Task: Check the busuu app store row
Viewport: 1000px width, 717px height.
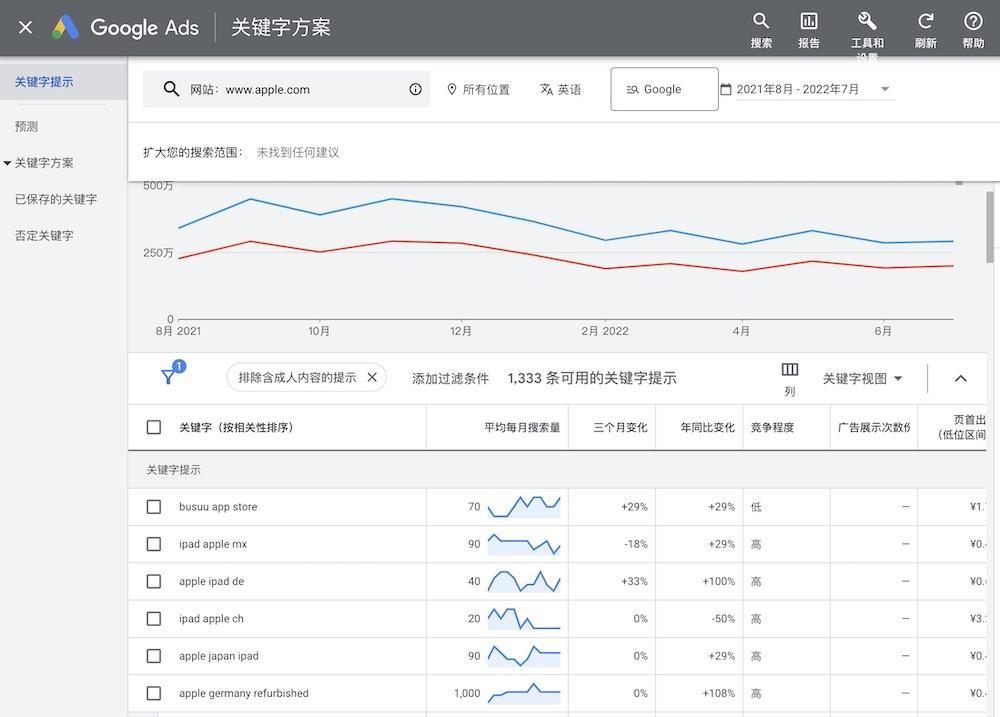Action: (x=154, y=506)
